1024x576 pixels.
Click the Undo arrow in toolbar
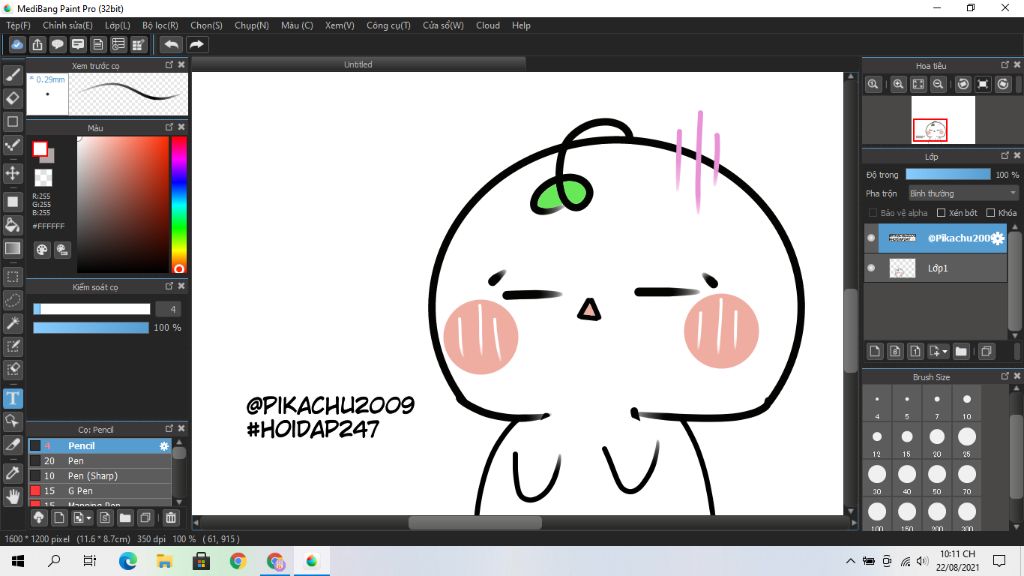click(172, 44)
